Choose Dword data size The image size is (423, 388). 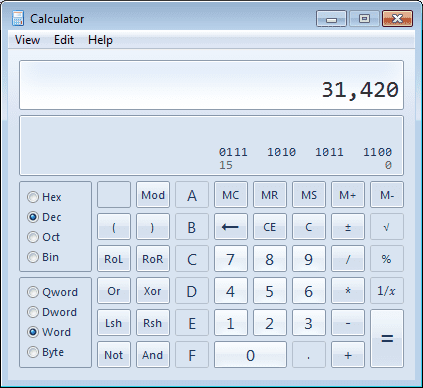(52, 312)
